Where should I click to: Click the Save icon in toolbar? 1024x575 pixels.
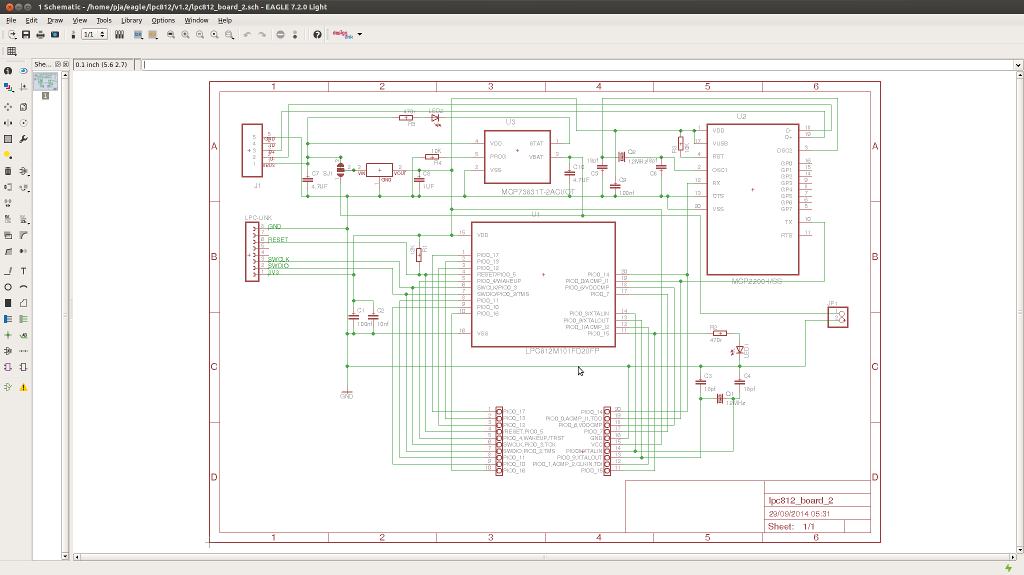25,35
